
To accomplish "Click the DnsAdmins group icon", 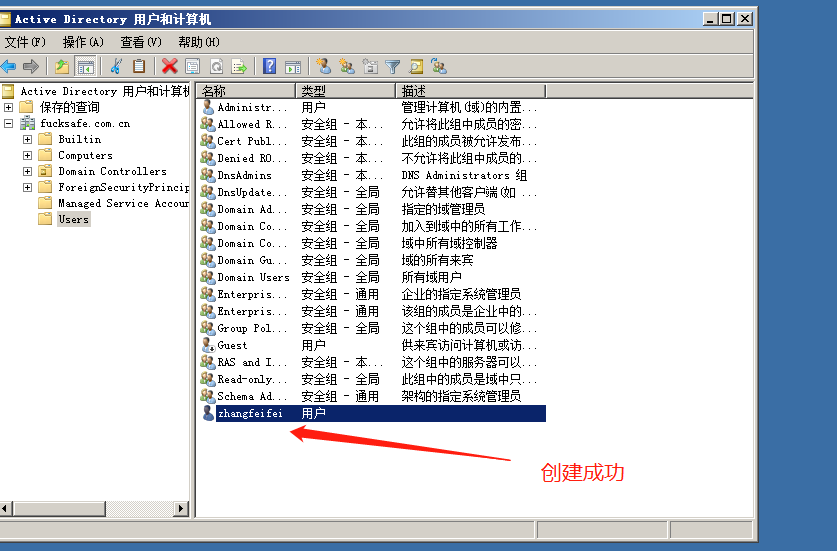I will coord(207,175).
